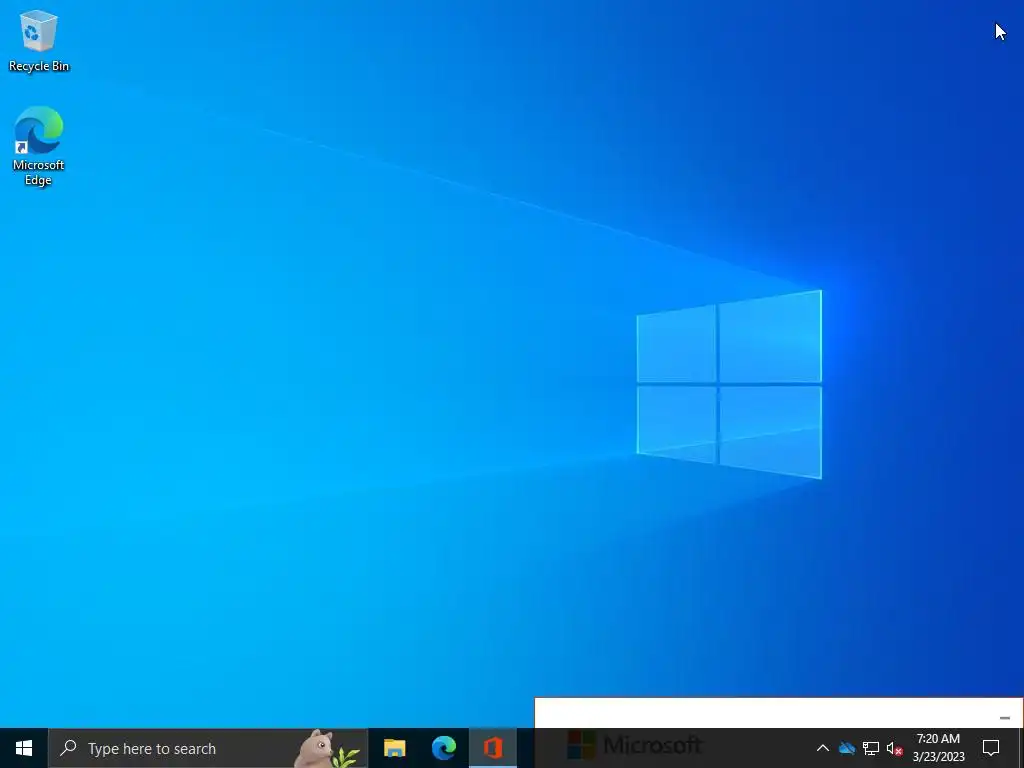Open the clock showing 7:20 AM
This screenshot has height=768, width=1024.
(x=938, y=748)
